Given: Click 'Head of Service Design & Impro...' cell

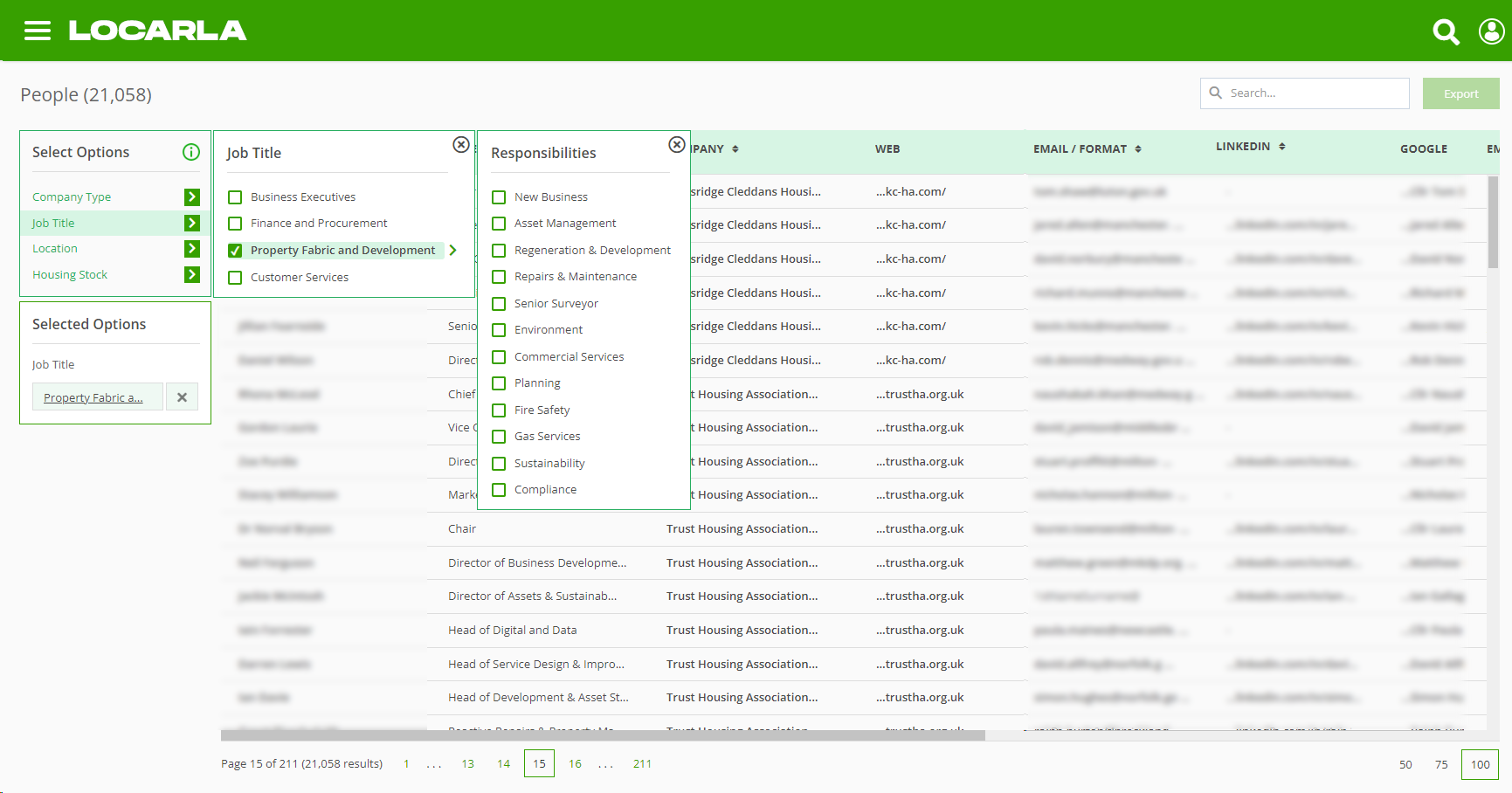Looking at the screenshot, I should (x=536, y=665).
